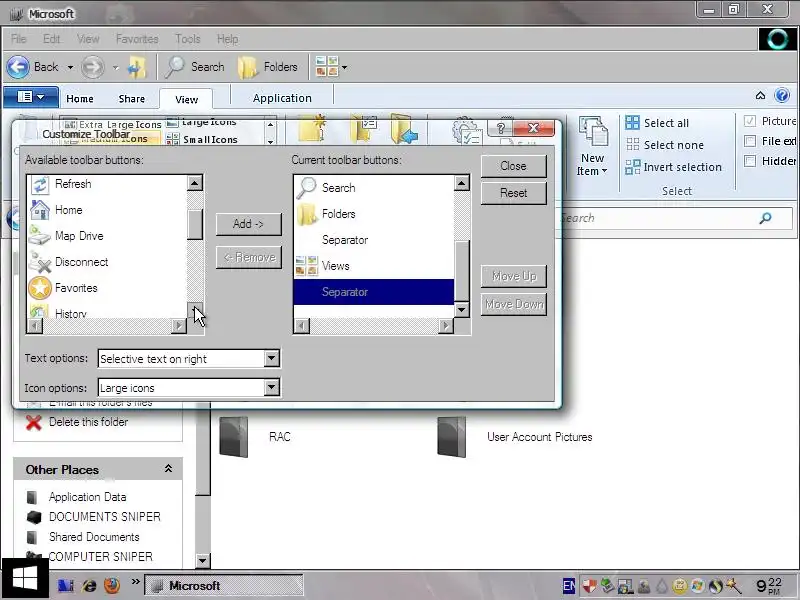Open the blue File menu dropdown in ribbon
800x600 pixels.
point(31,96)
